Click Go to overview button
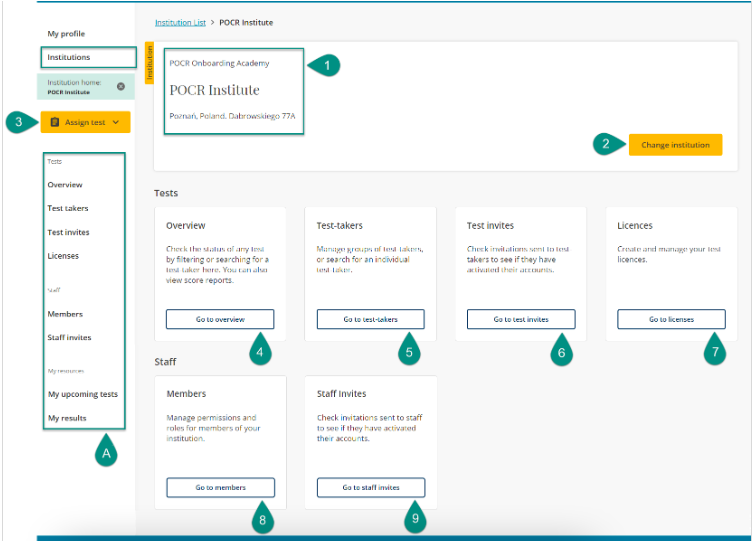 220,319
